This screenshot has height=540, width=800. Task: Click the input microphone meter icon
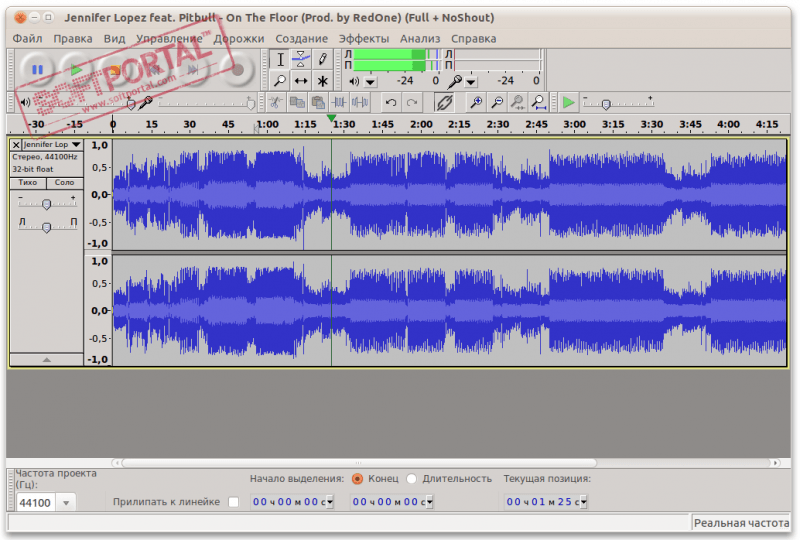454,81
